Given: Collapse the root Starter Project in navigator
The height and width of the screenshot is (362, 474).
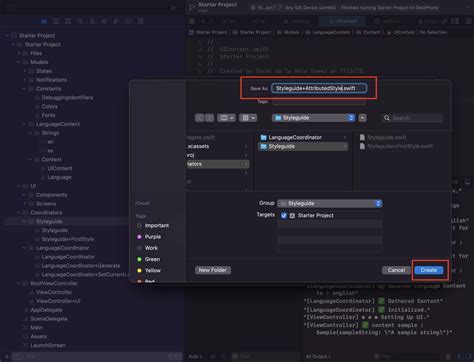Looking at the screenshot, I should (x=7, y=35).
